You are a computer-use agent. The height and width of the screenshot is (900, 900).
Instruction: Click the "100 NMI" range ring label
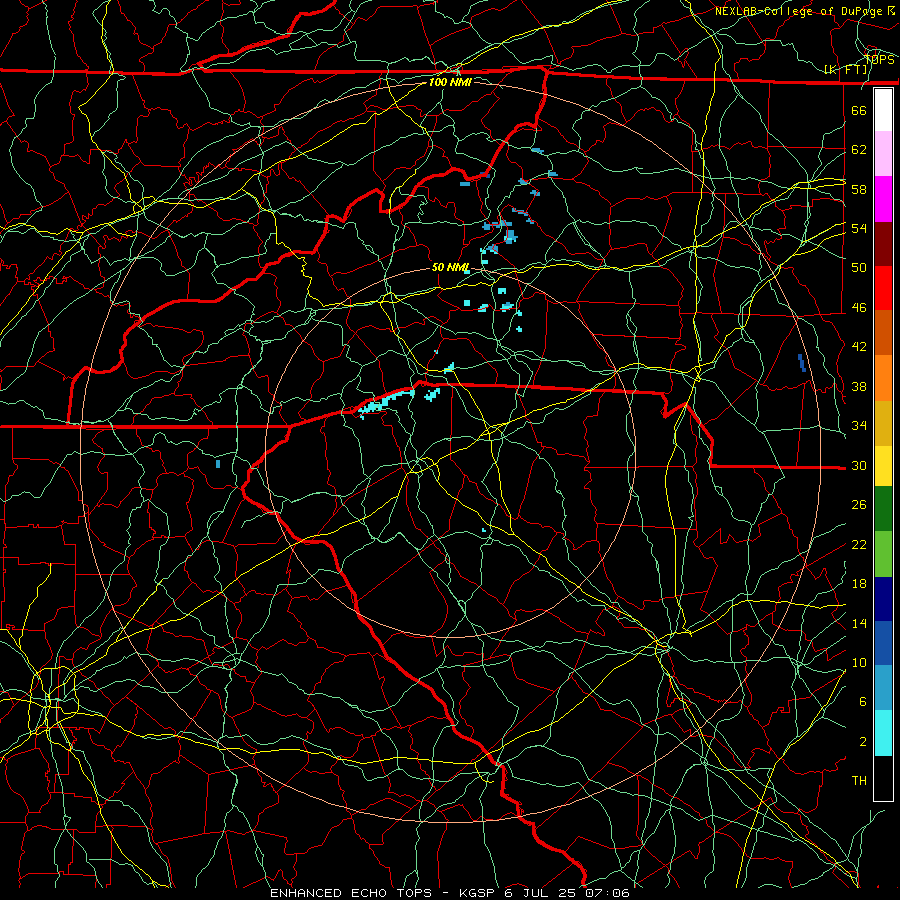pos(450,82)
